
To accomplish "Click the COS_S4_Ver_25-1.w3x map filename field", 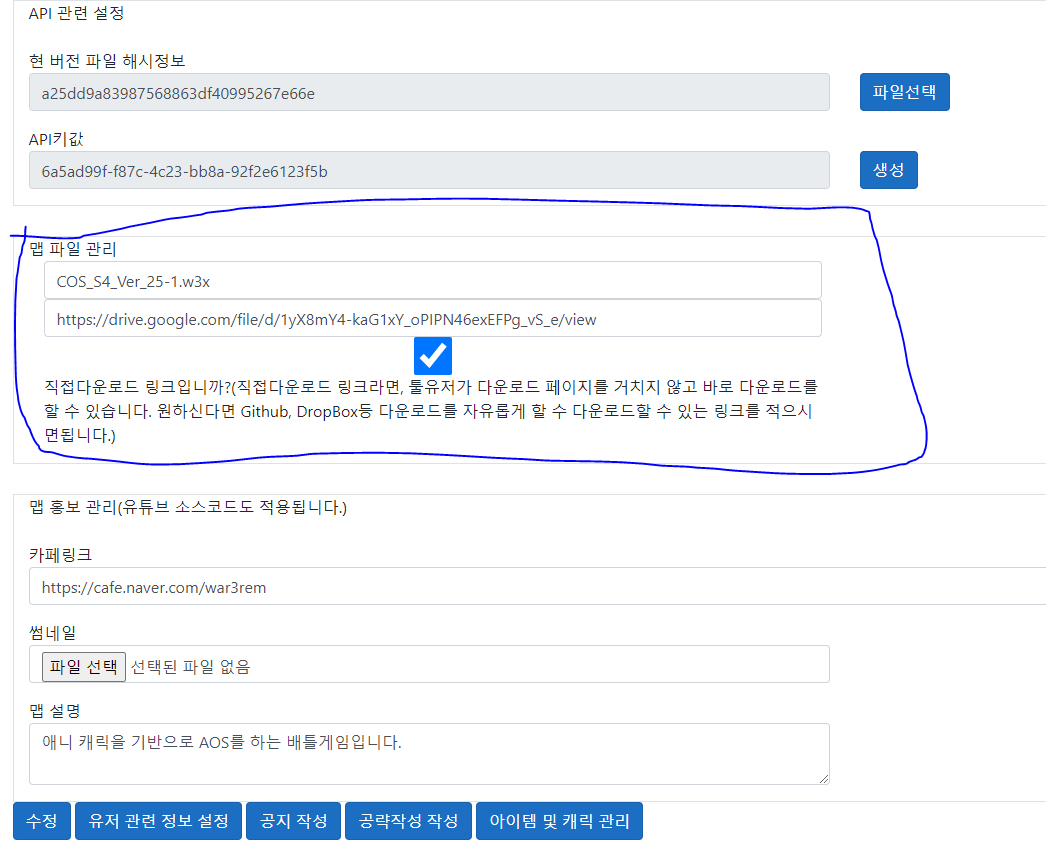I will click(x=432, y=281).
